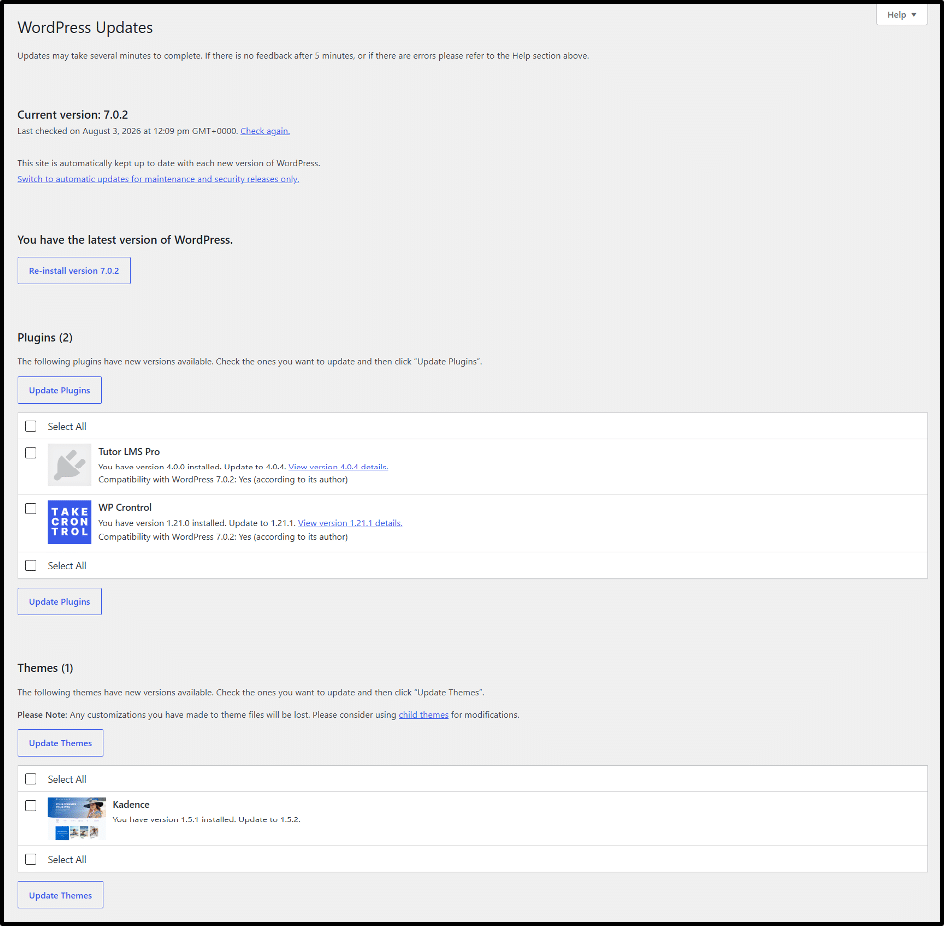Open the child themes link
Screen dimensions: 944x926
pyautogui.click(x=423, y=715)
